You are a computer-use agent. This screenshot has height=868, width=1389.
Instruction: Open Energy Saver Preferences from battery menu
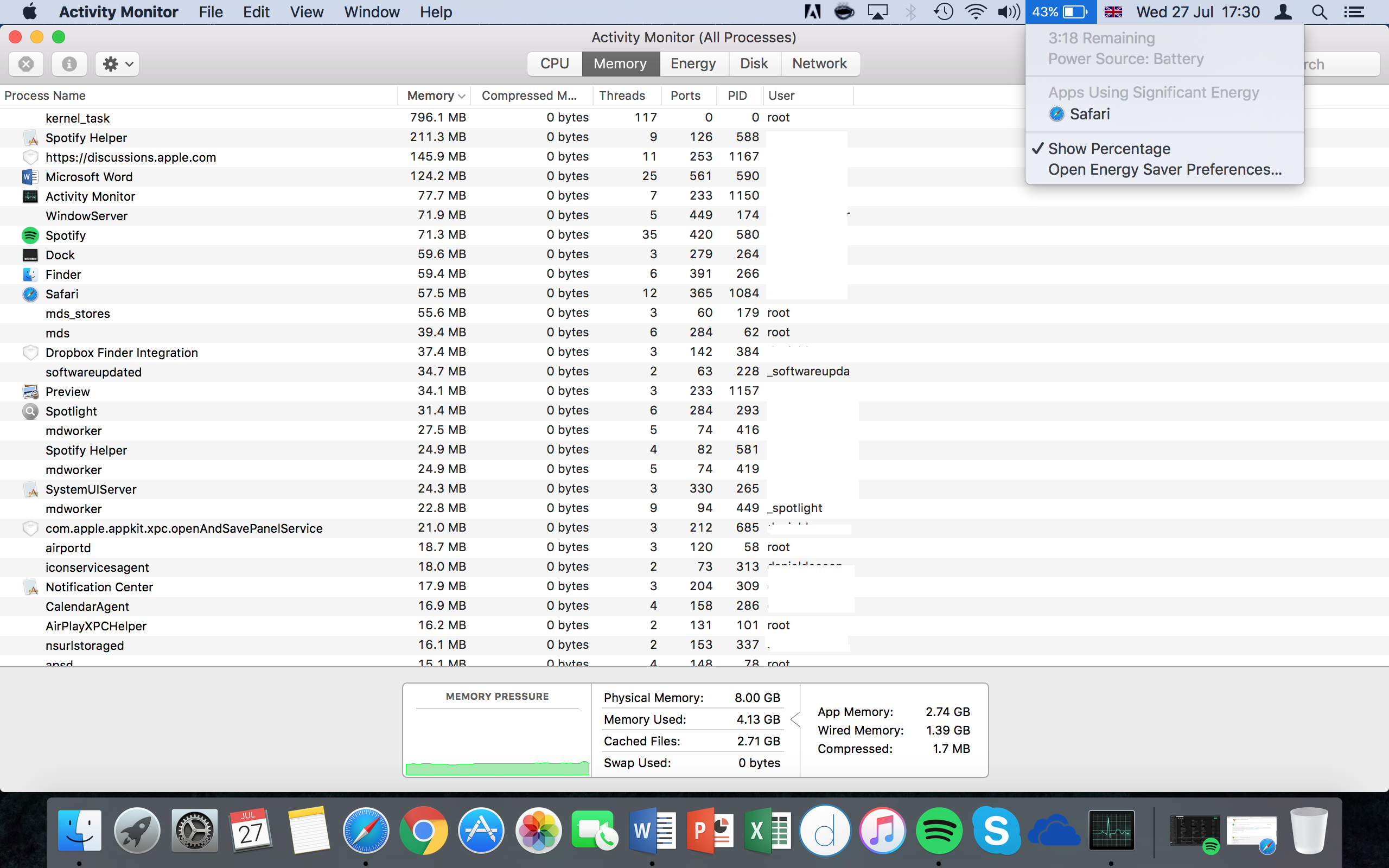point(1163,169)
